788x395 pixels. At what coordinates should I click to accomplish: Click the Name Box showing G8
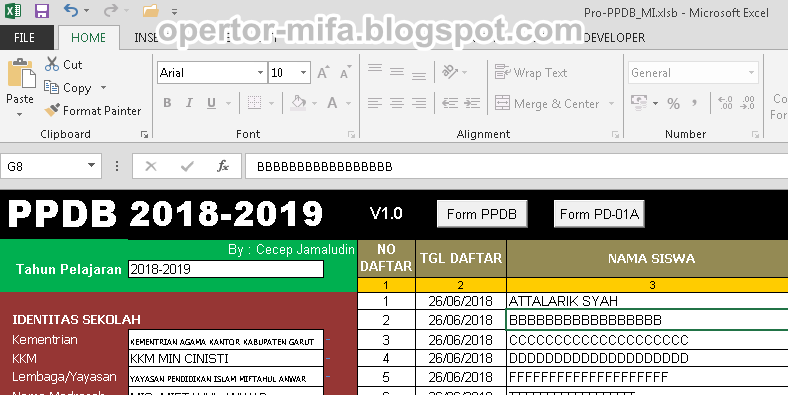point(43,166)
